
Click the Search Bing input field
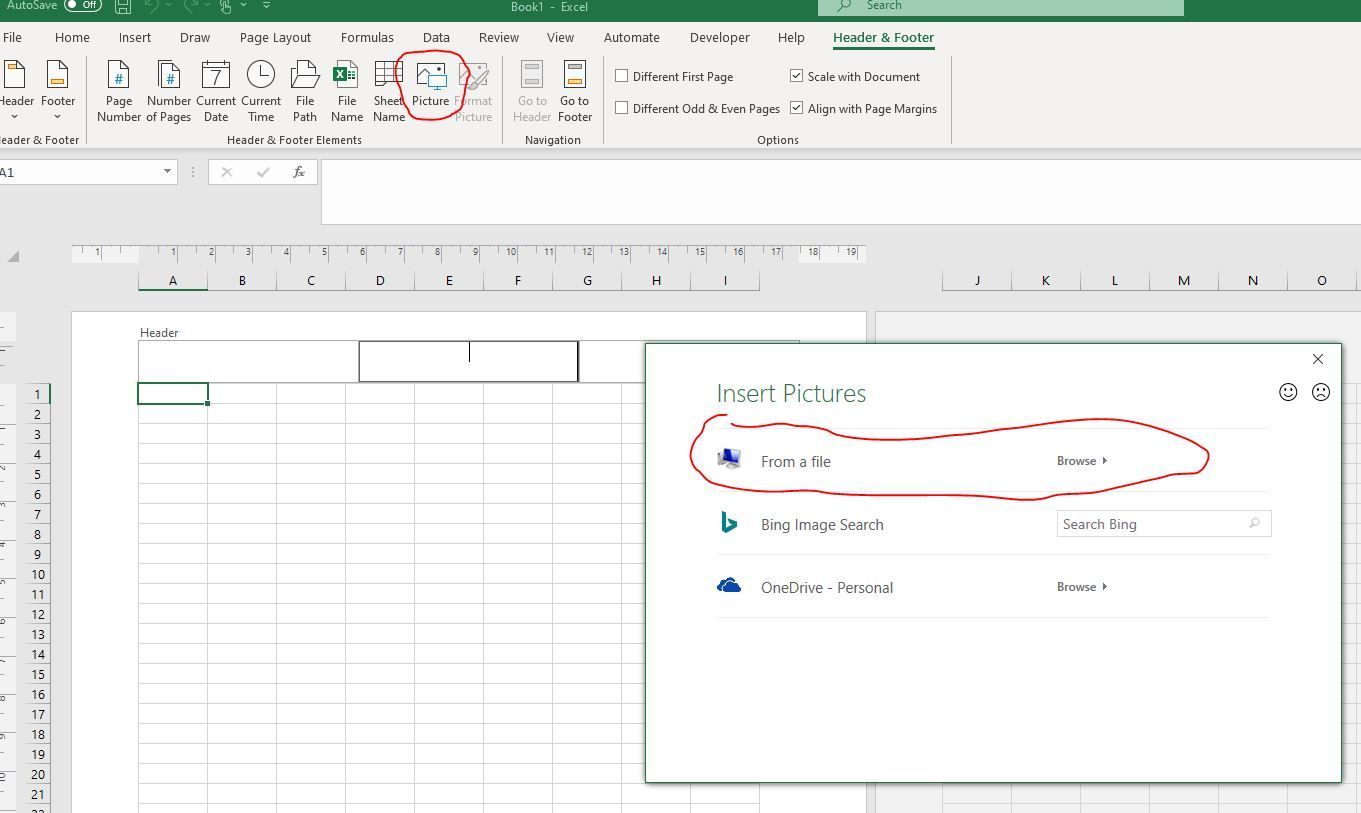tap(1150, 524)
